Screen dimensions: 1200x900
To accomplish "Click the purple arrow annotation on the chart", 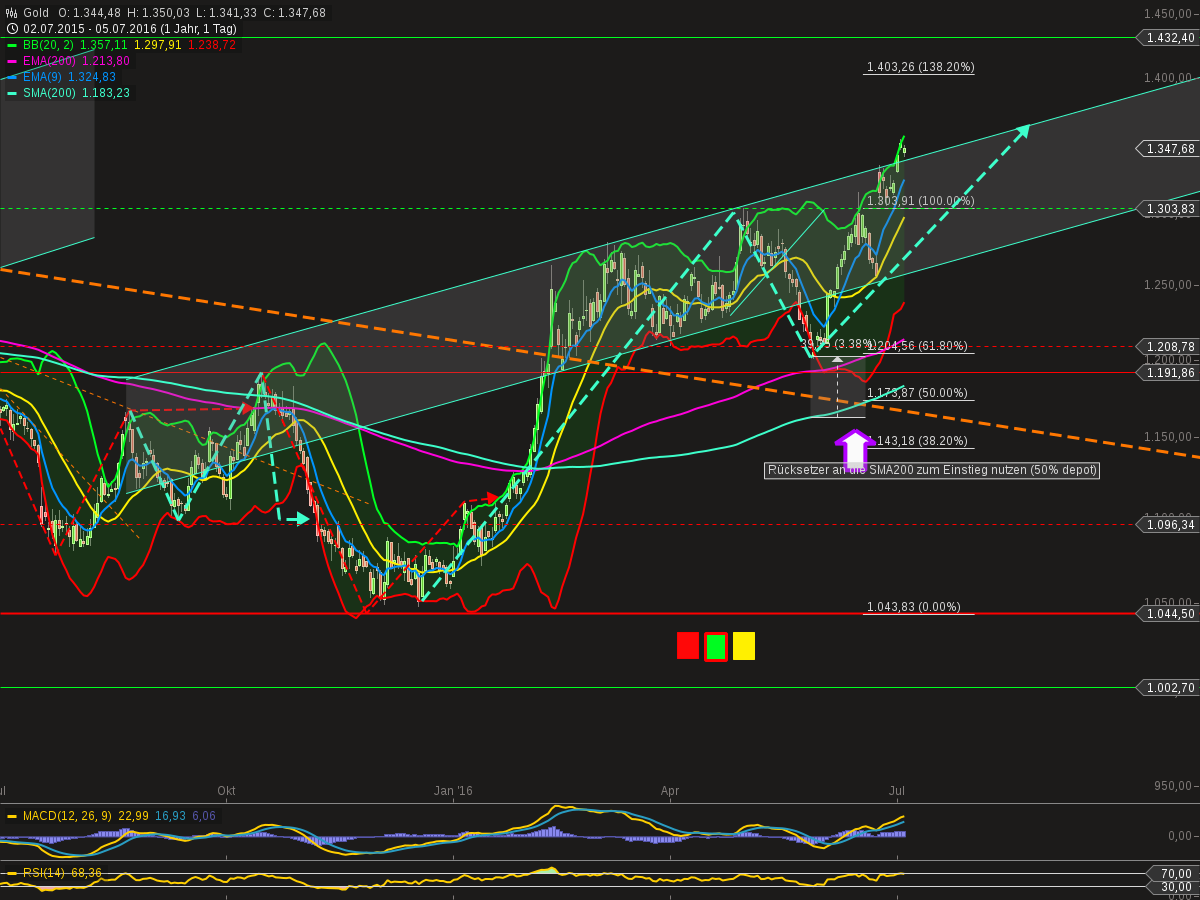I will pyautogui.click(x=855, y=445).
